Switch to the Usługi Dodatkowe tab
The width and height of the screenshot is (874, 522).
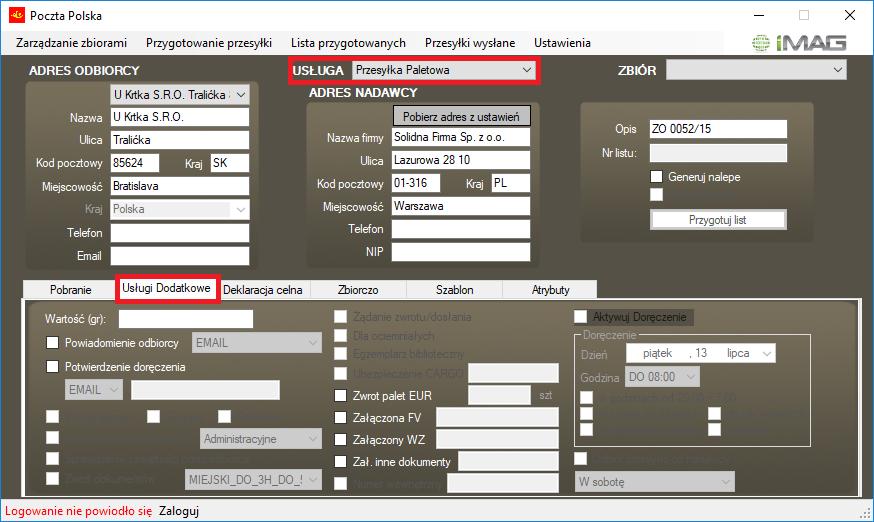coord(166,288)
